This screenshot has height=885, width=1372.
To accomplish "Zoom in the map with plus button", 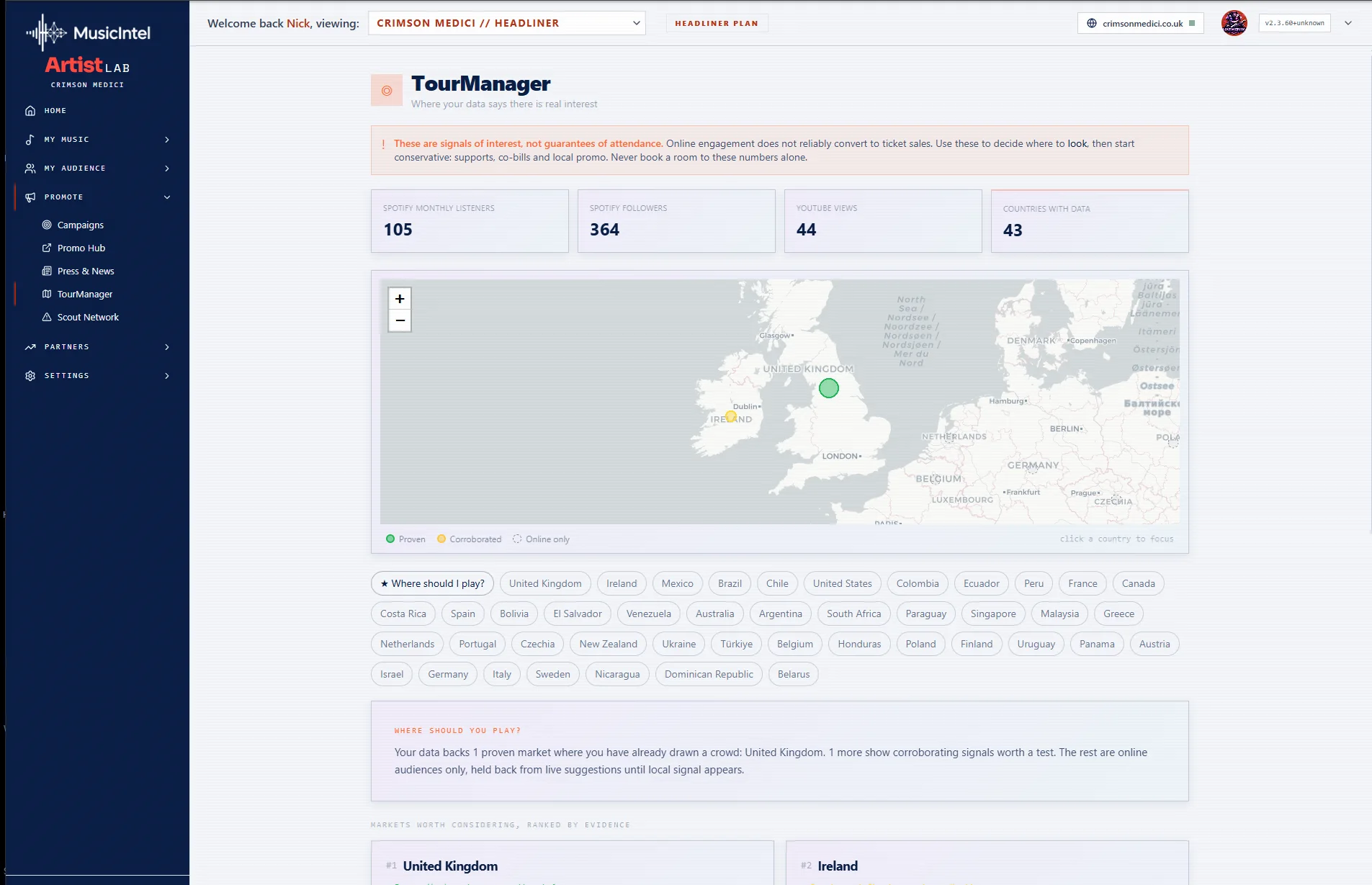I will tap(400, 299).
